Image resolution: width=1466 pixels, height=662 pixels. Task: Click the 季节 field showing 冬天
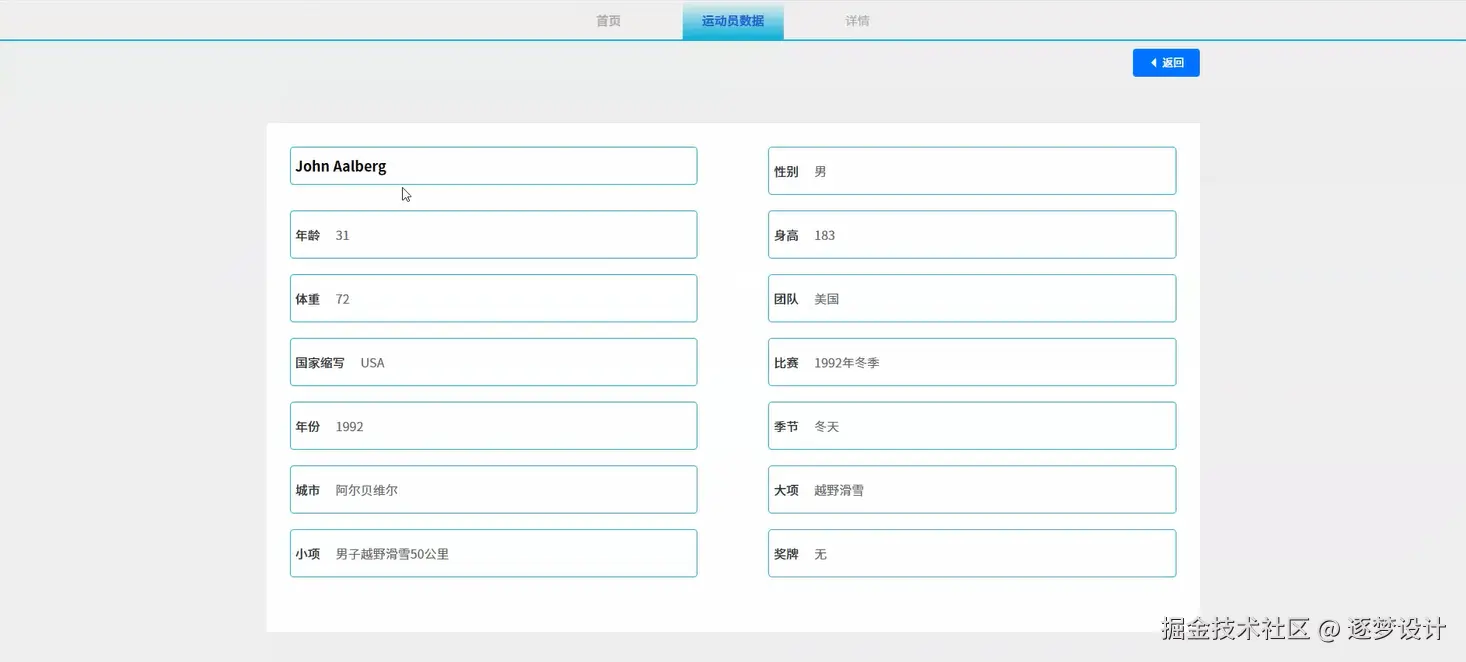point(972,426)
